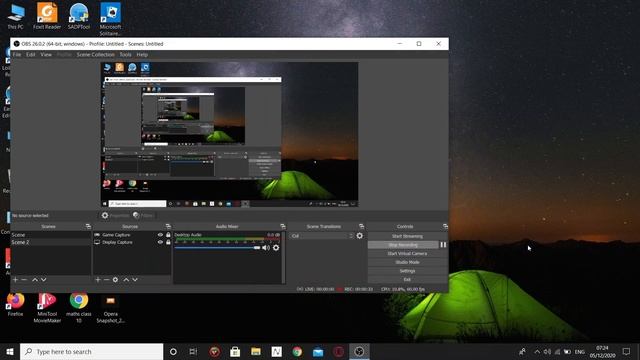Open the Edit menu in OBS
The width and height of the screenshot is (640, 360).
pyautogui.click(x=31, y=54)
